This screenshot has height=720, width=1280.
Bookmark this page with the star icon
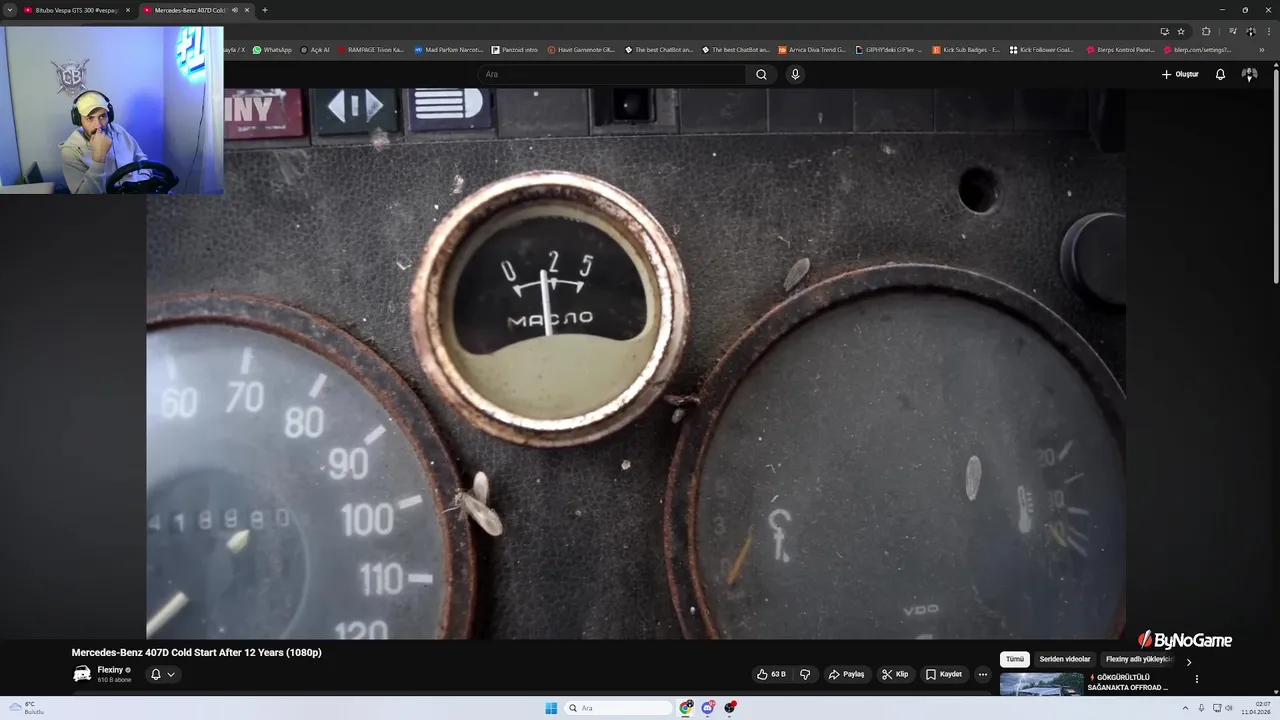click(1181, 31)
